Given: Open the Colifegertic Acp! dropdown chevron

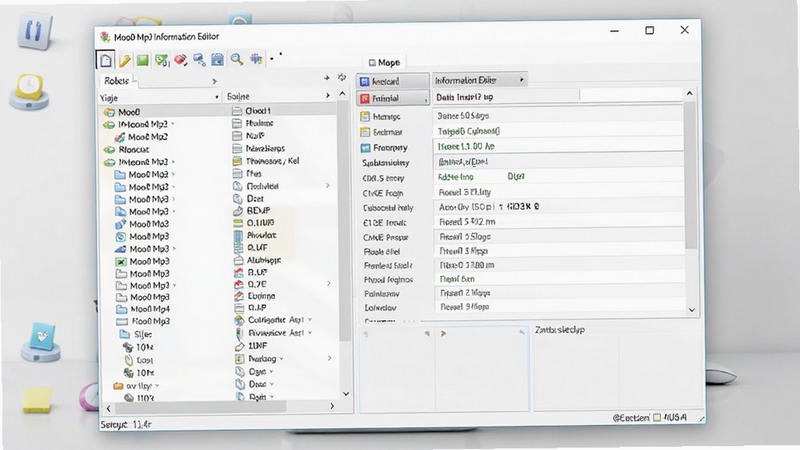Looking at the screenshot, I should click(310, 320).
